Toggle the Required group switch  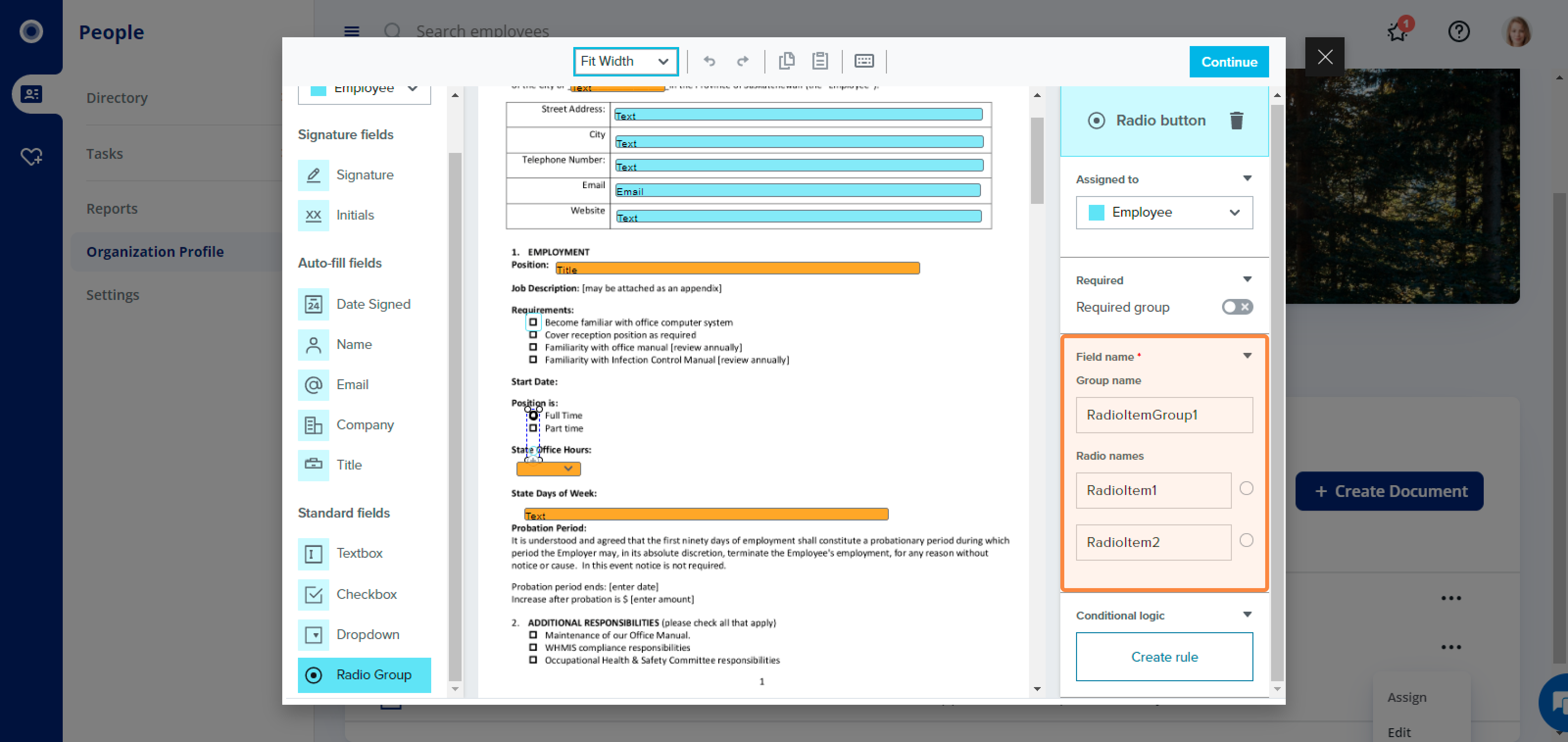pyautogui.click(x=1237, y=307)
